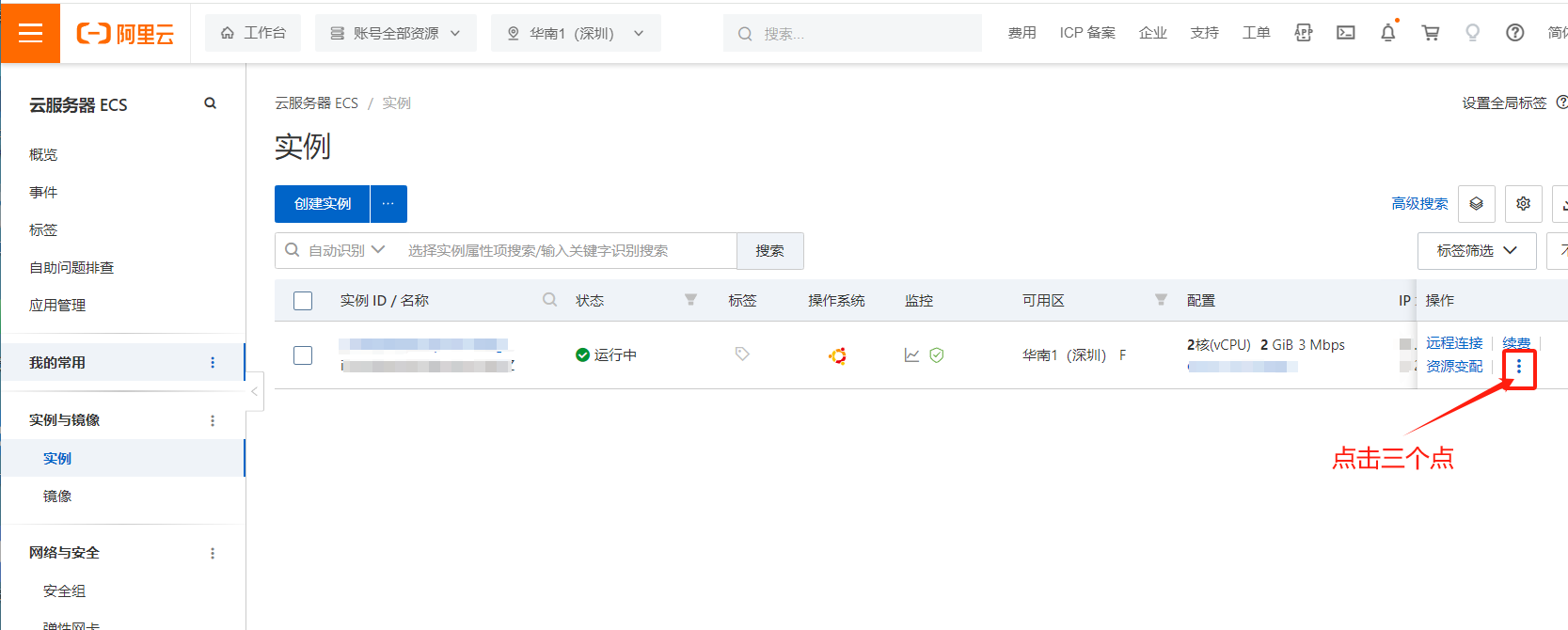
Task: Open instance monitoring chart icon
Action: point(911,355)
